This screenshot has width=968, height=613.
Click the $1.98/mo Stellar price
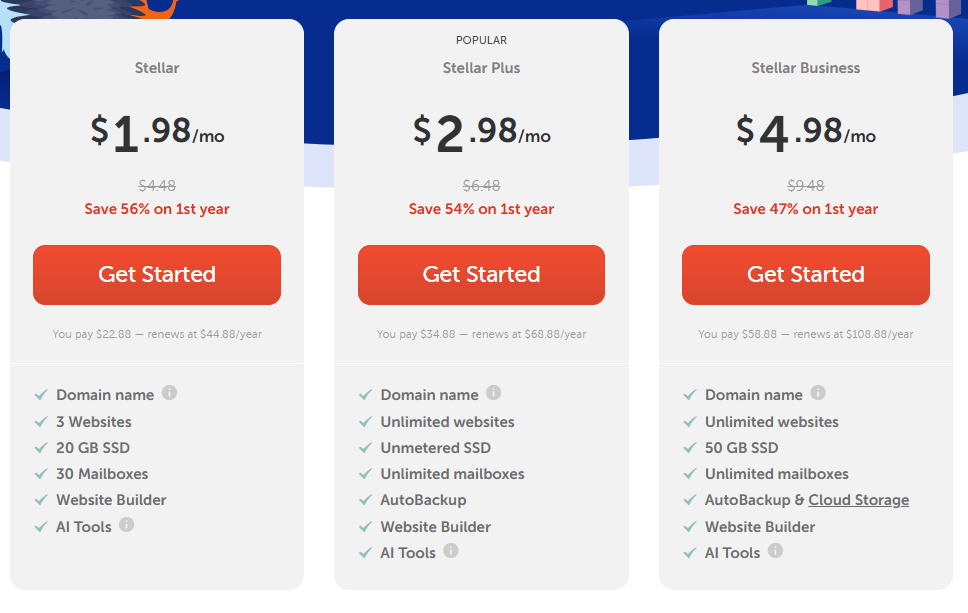coord(157,133)
